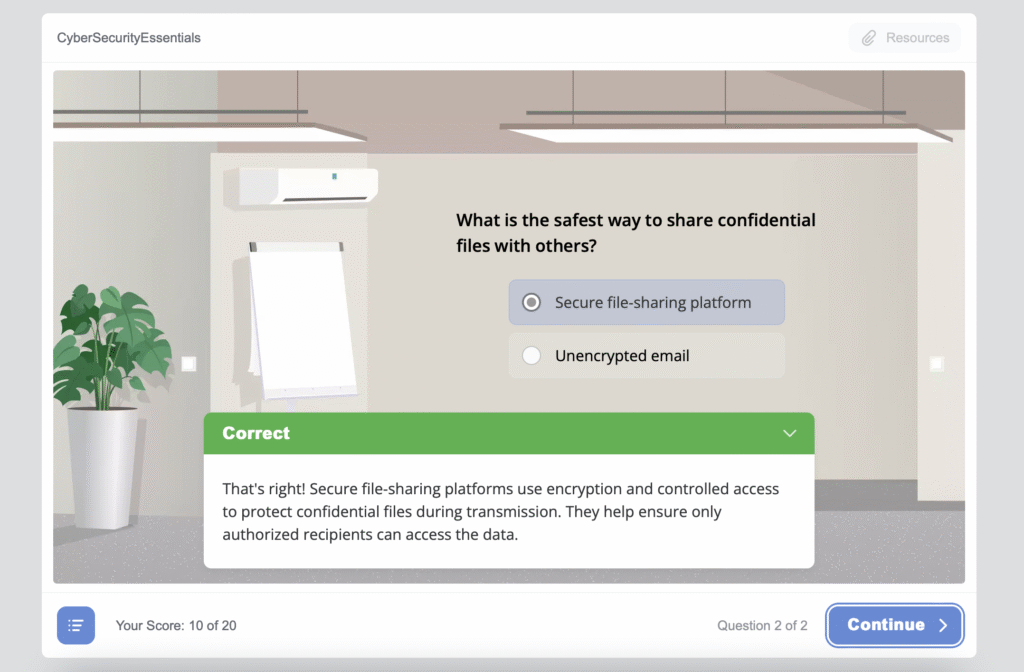Click the feedback explanation paragraph
The height and width of the screenshot is (672, 1024).
pos(501,511)
